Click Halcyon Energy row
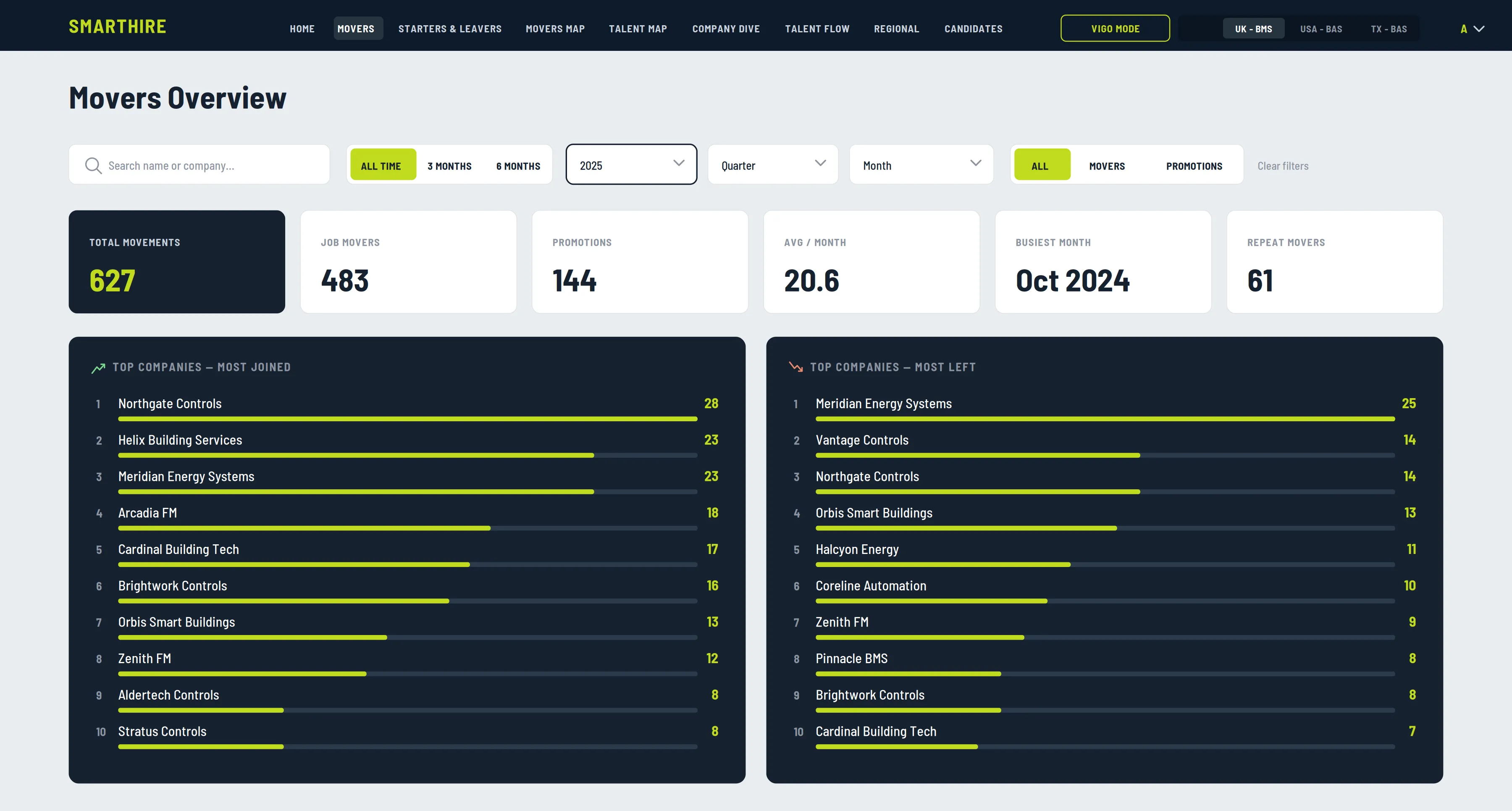 (1105, 555)
